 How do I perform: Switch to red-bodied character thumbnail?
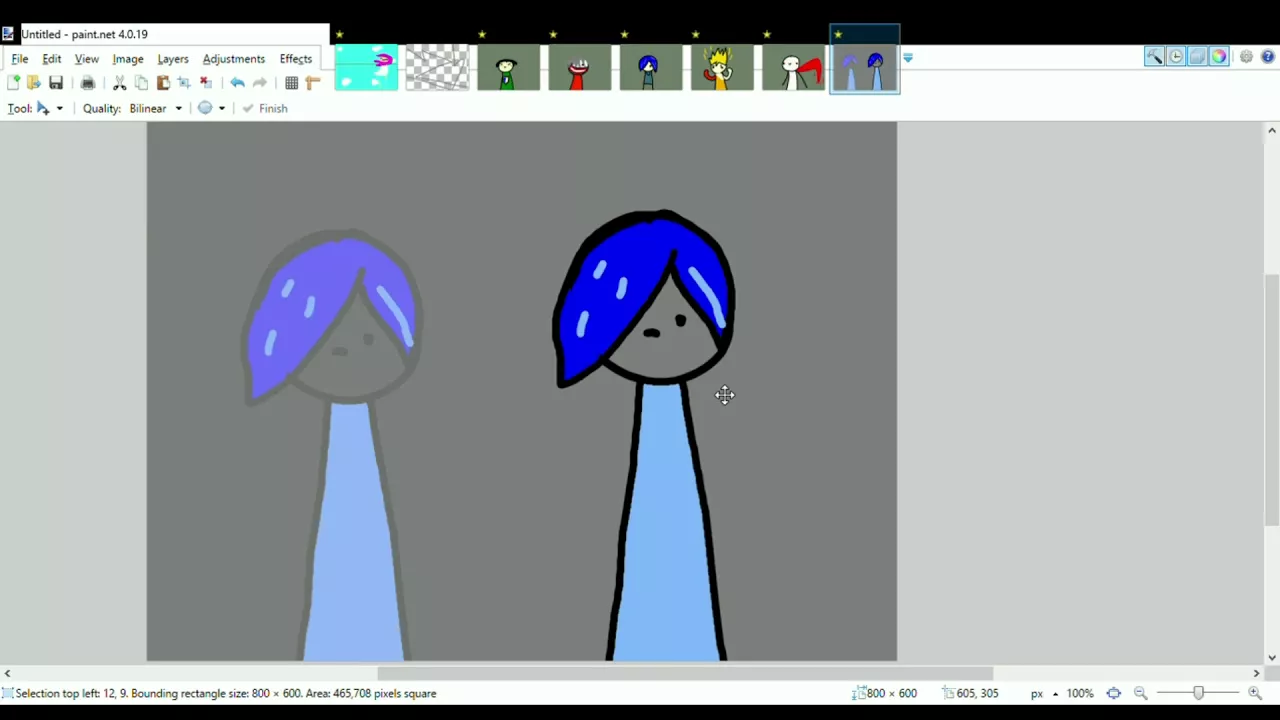pyautogui.click(x=580, y=68)
